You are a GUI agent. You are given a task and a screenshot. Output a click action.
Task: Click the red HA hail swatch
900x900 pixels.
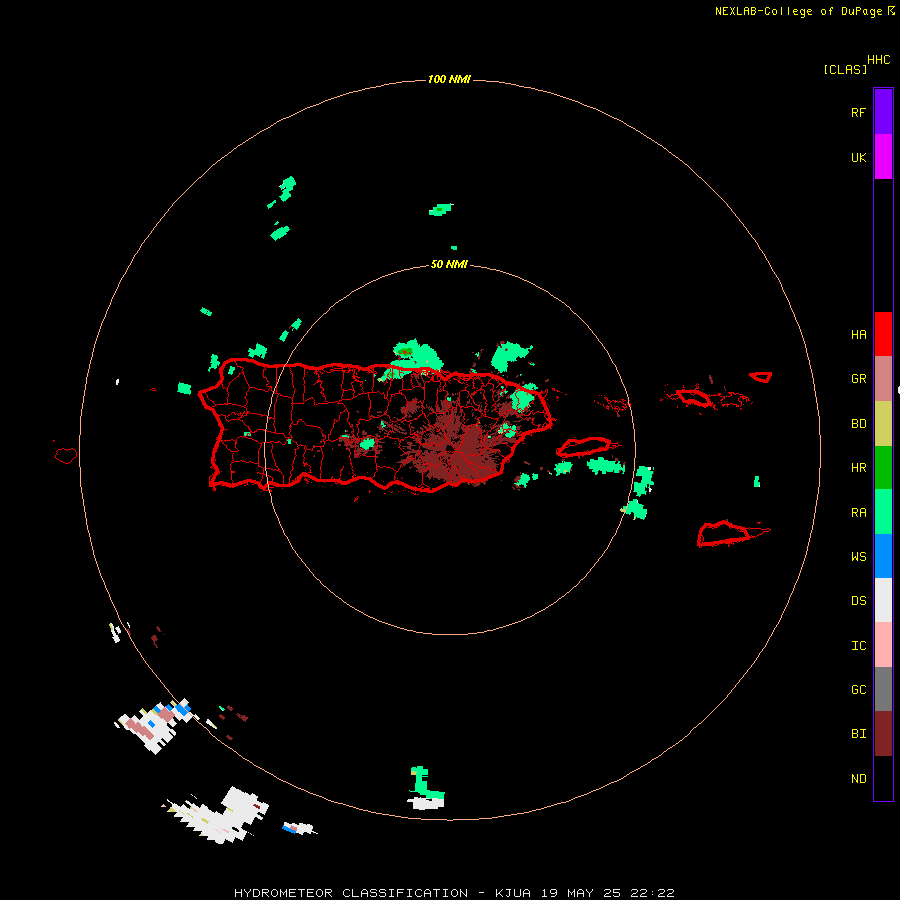pos(883,334)
